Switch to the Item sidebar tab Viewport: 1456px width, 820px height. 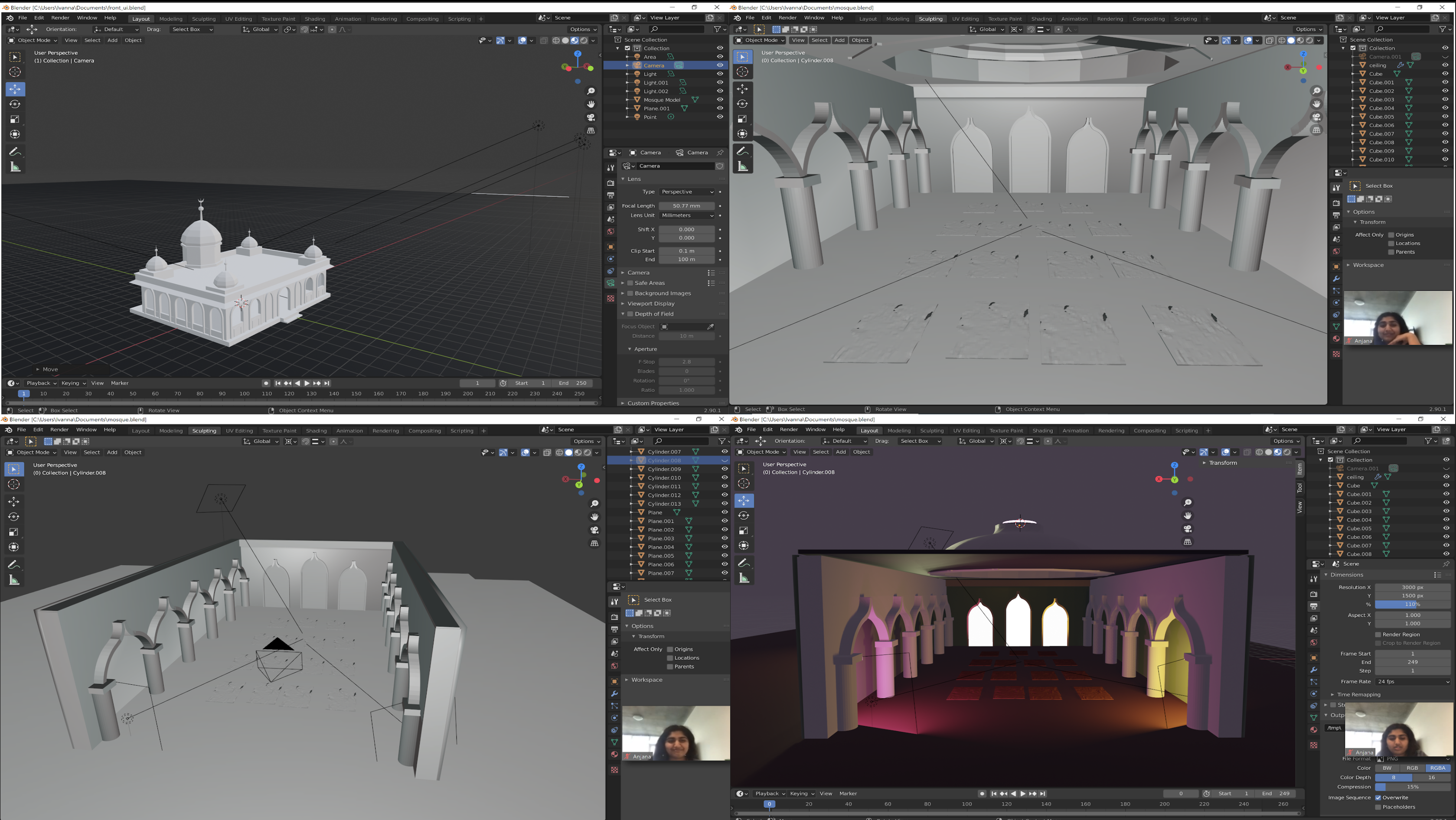[x=1299, y=469]
